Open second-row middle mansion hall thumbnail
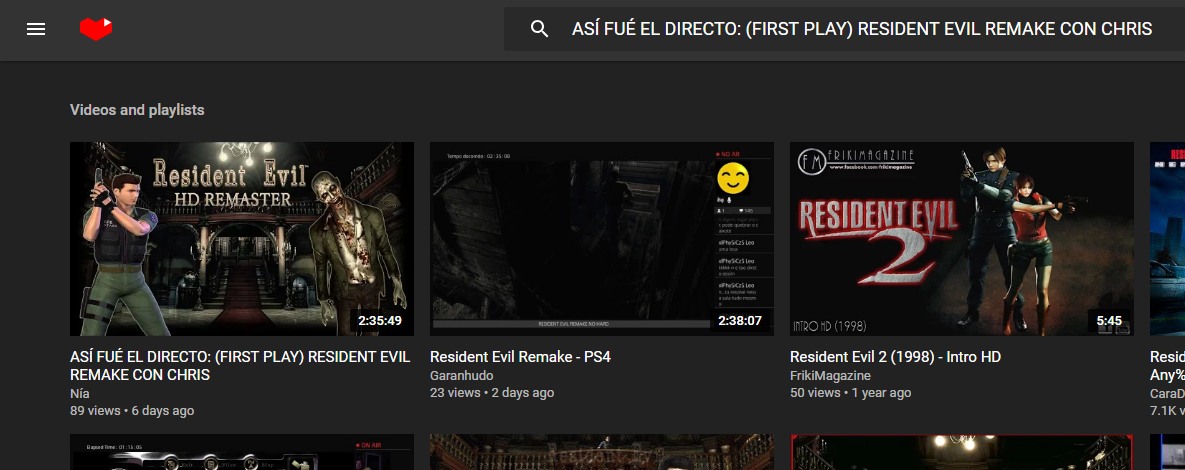 pyautogui.click(x=602, y=452)
